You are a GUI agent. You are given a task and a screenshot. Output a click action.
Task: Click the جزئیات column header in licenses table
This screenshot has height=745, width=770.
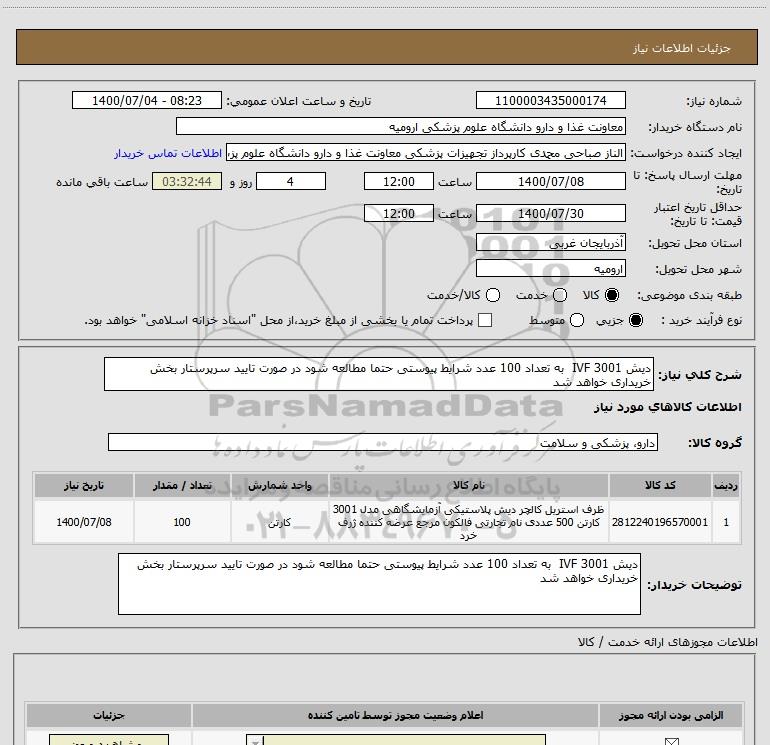(109, 715)
